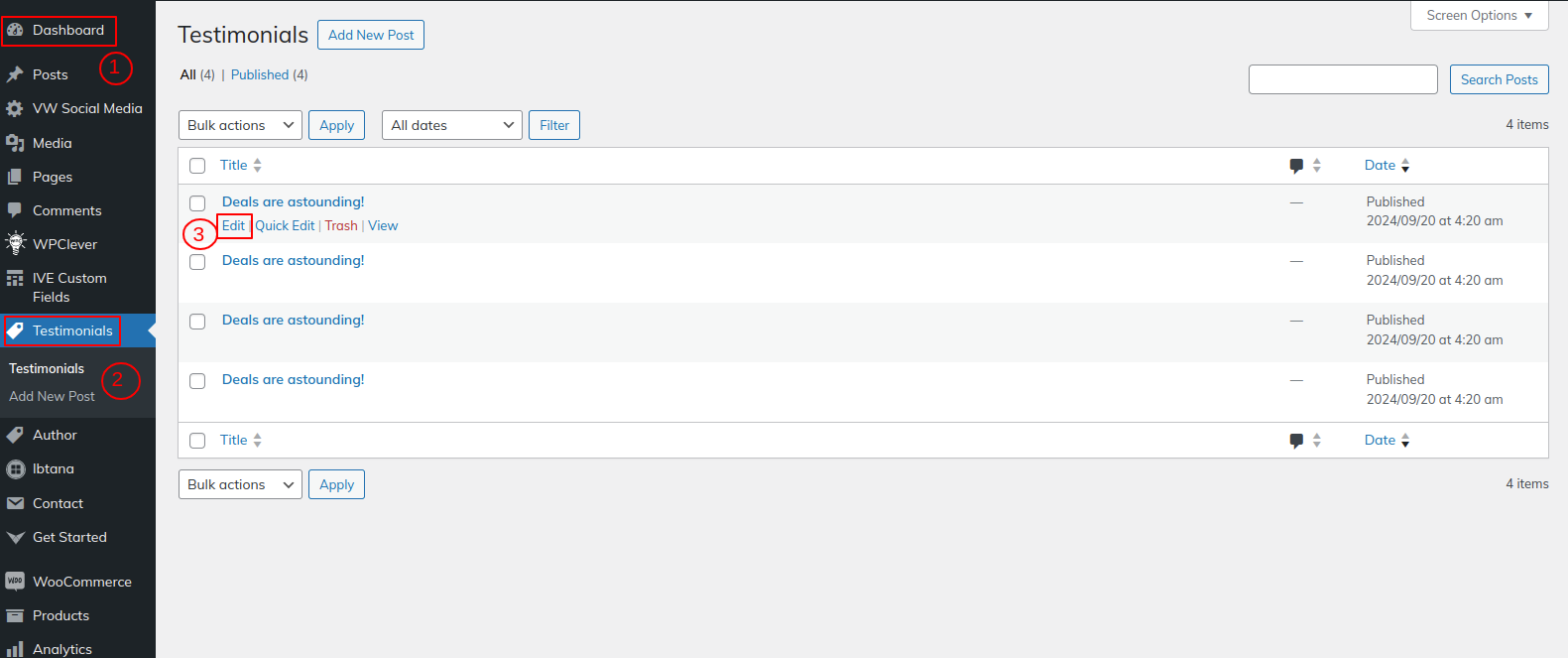The image size is (1568, 658).
Task: Tick the select-all checkbox in table header
Action: pyautogui.click(x=197, y=166)
